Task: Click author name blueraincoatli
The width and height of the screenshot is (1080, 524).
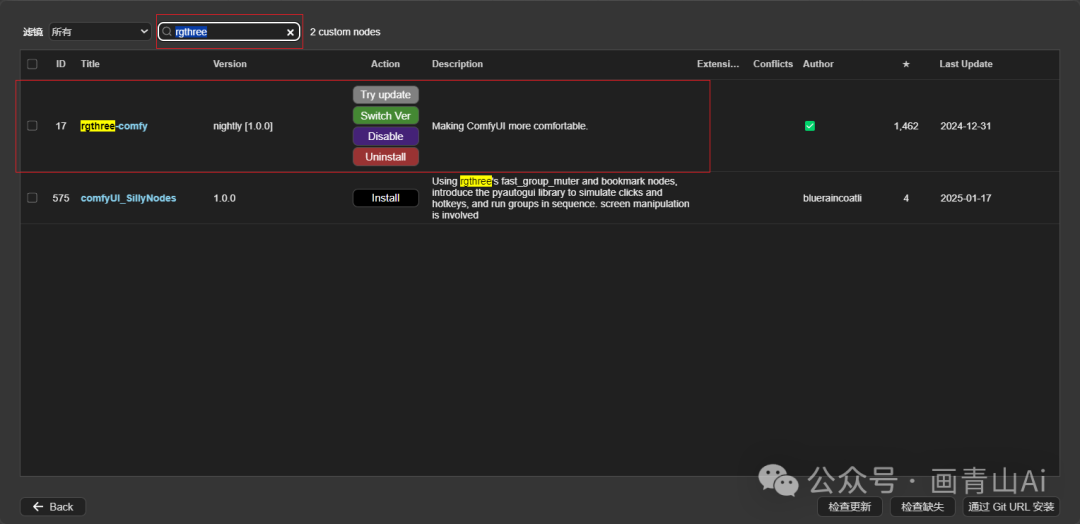Action: (833, 198)
